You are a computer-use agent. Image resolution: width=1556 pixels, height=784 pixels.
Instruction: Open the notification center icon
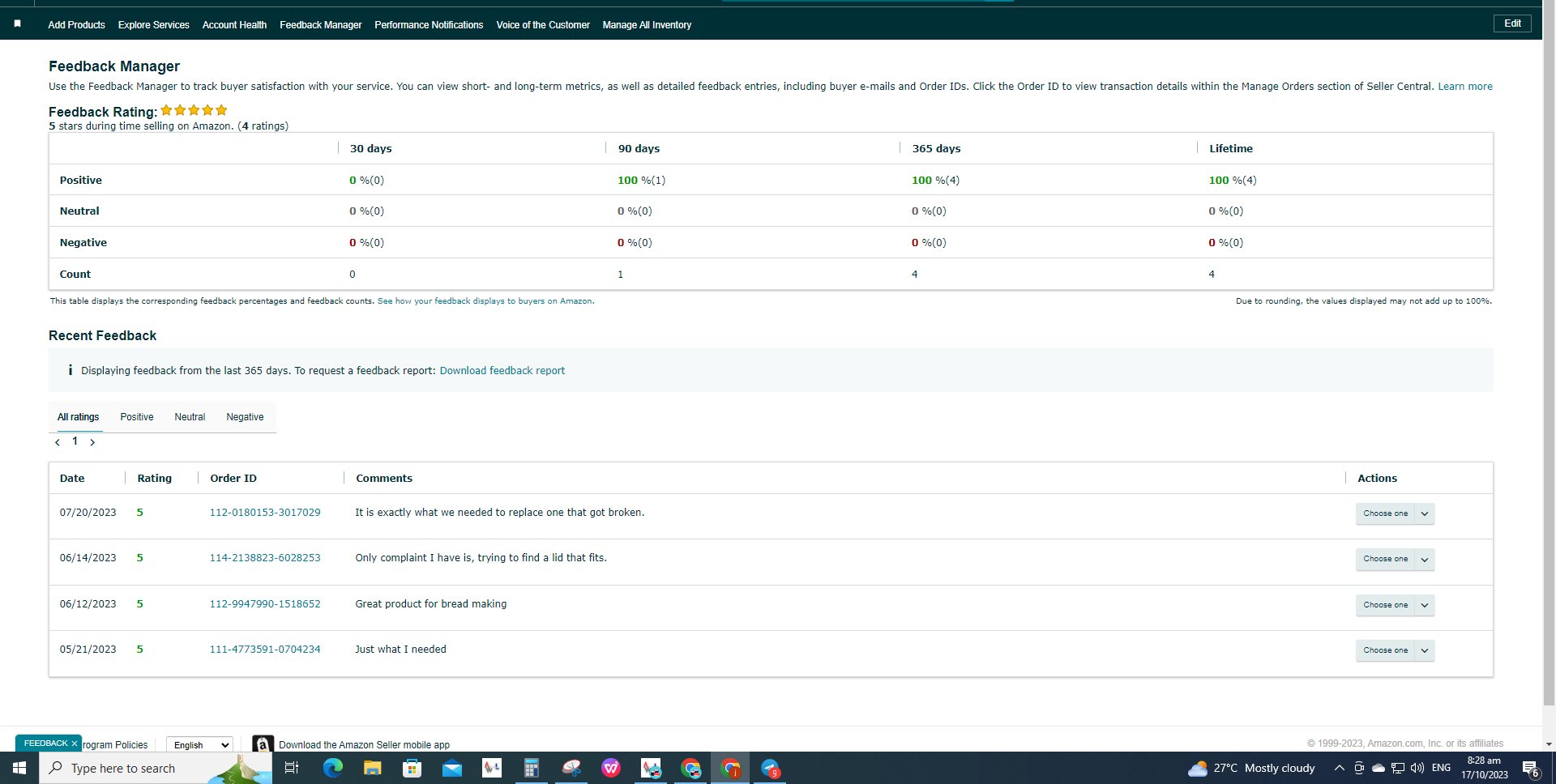coord(1530,768)
